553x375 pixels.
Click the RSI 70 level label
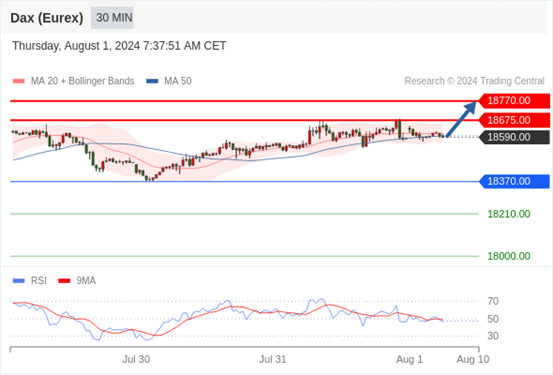(493, 302)
